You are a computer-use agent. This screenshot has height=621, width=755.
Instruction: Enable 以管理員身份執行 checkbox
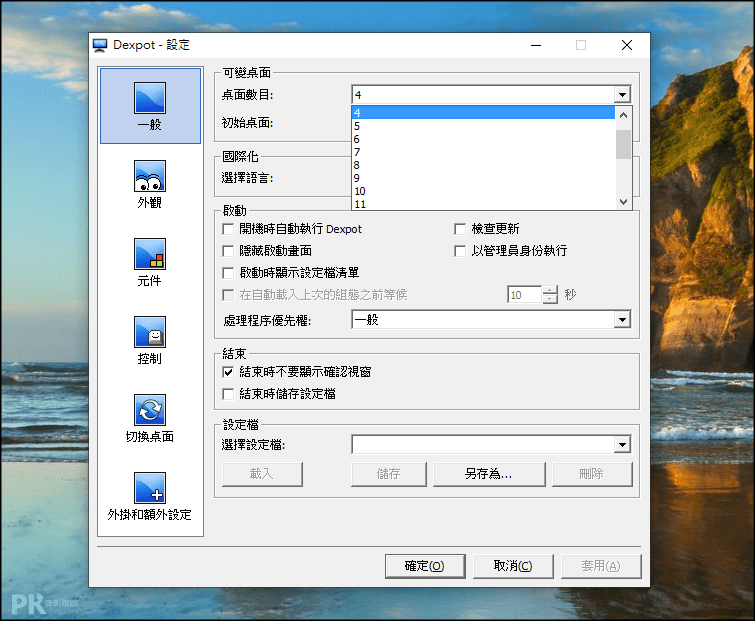point(460,251)
